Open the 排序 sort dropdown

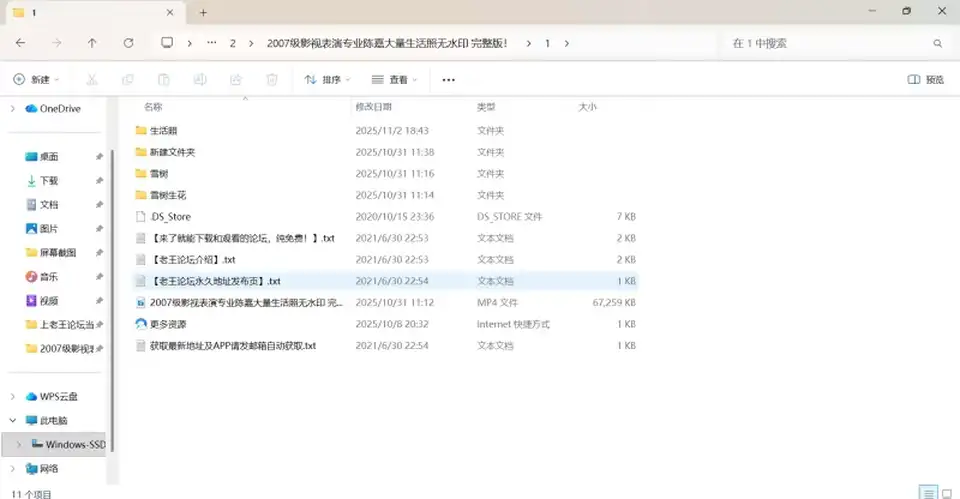[x=328, y=80]
